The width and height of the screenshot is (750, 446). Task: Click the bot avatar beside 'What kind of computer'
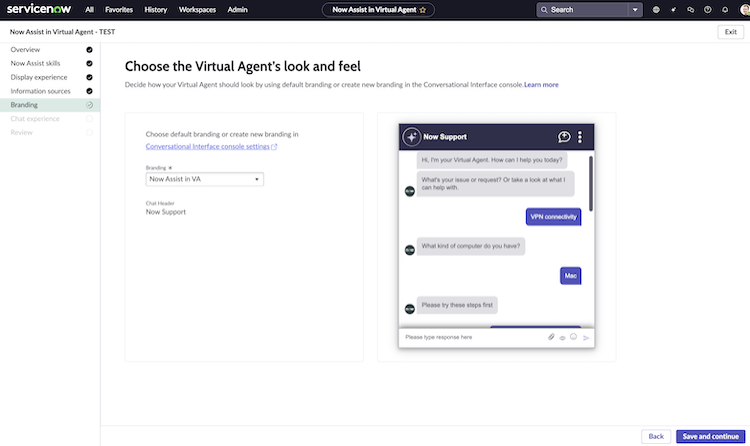coord(410,250)
